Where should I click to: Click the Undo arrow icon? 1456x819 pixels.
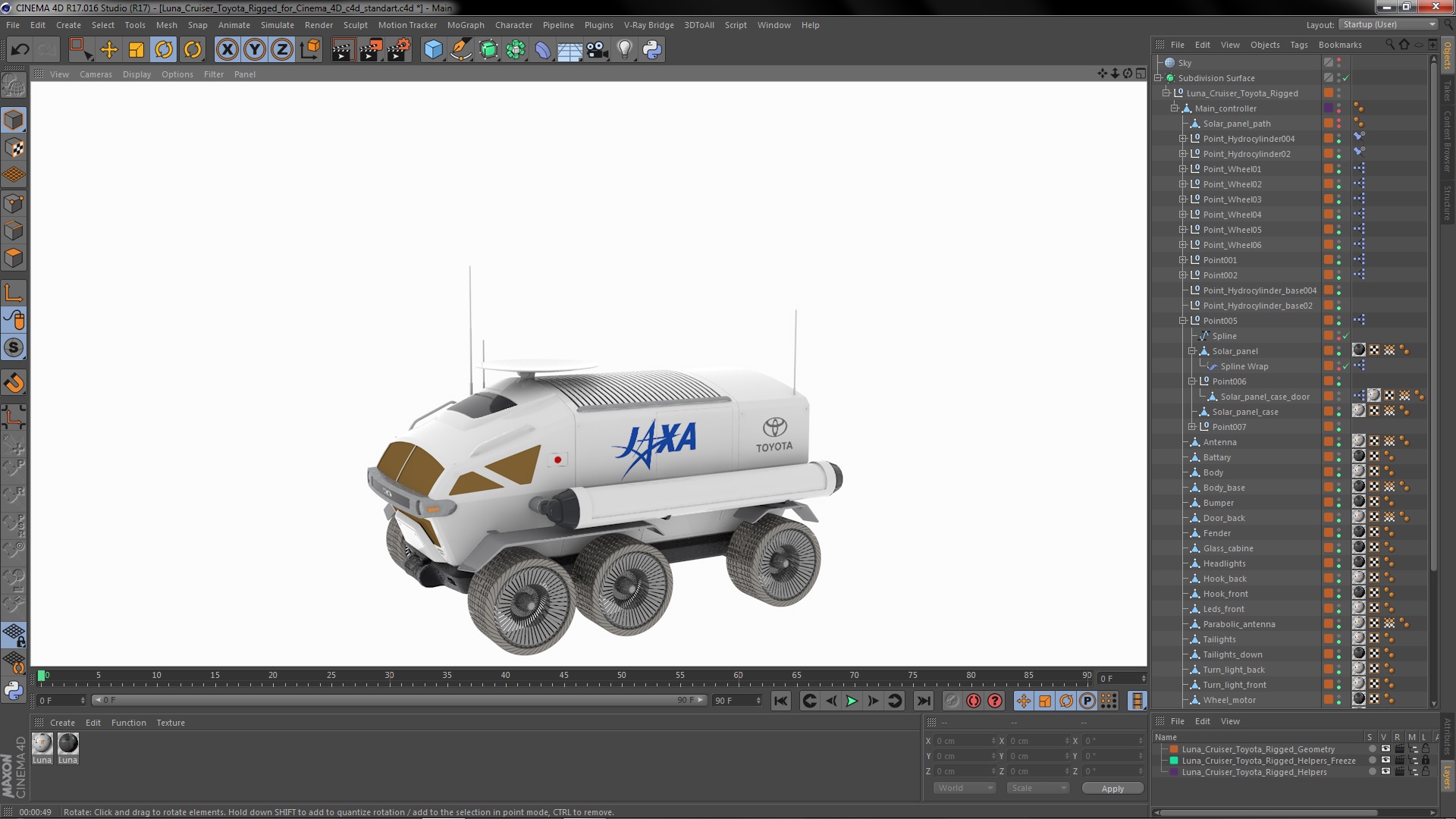pyautogui.click(x=20, y=50)
